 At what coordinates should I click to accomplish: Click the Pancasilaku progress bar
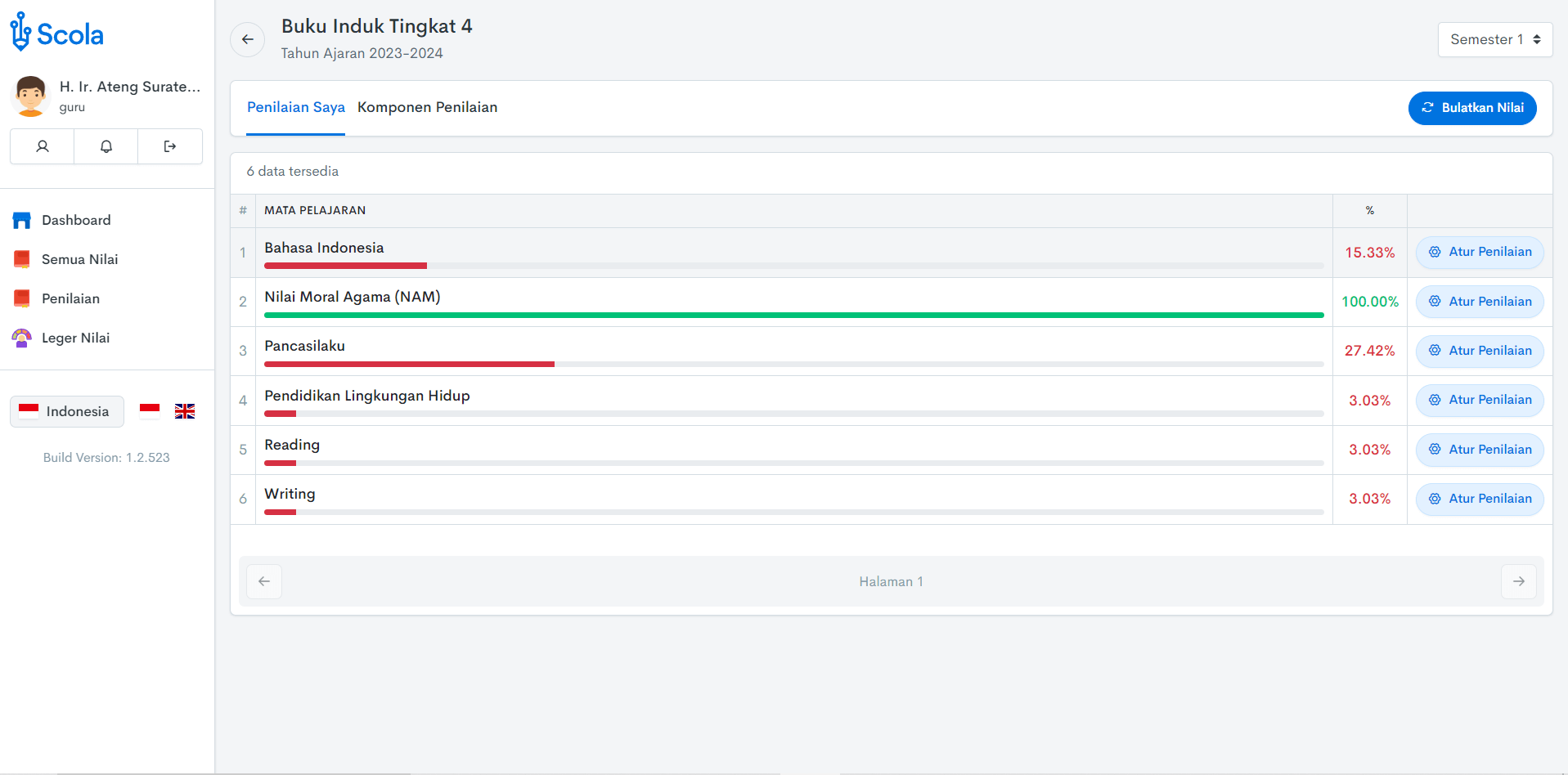(x=793, y=364)
